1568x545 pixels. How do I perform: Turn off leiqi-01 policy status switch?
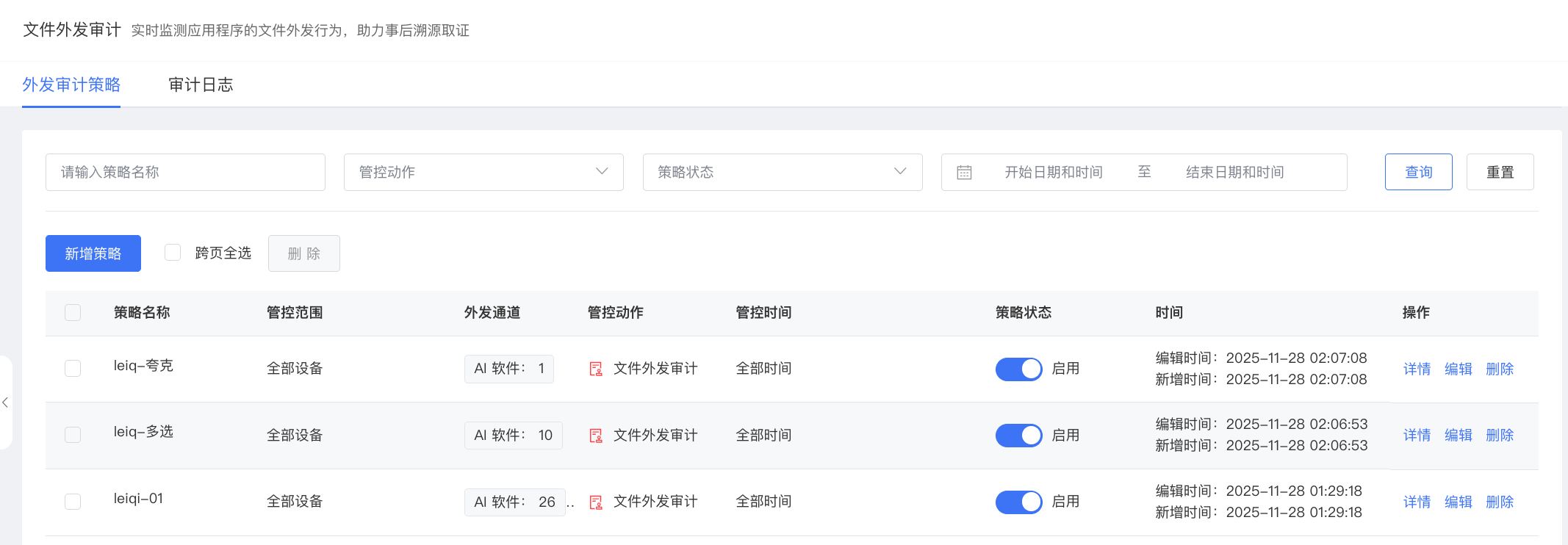1018,502
